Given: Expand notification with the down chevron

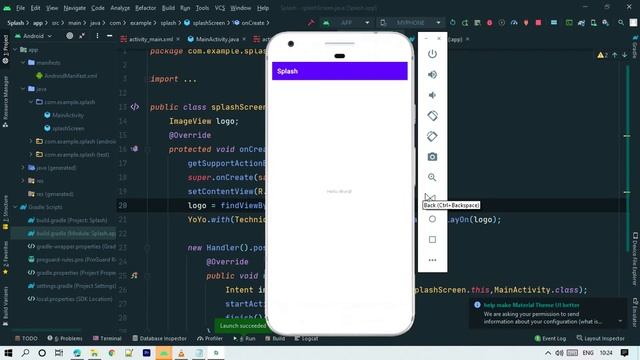Looking at the screenshot, I should (x=620, y=321).
